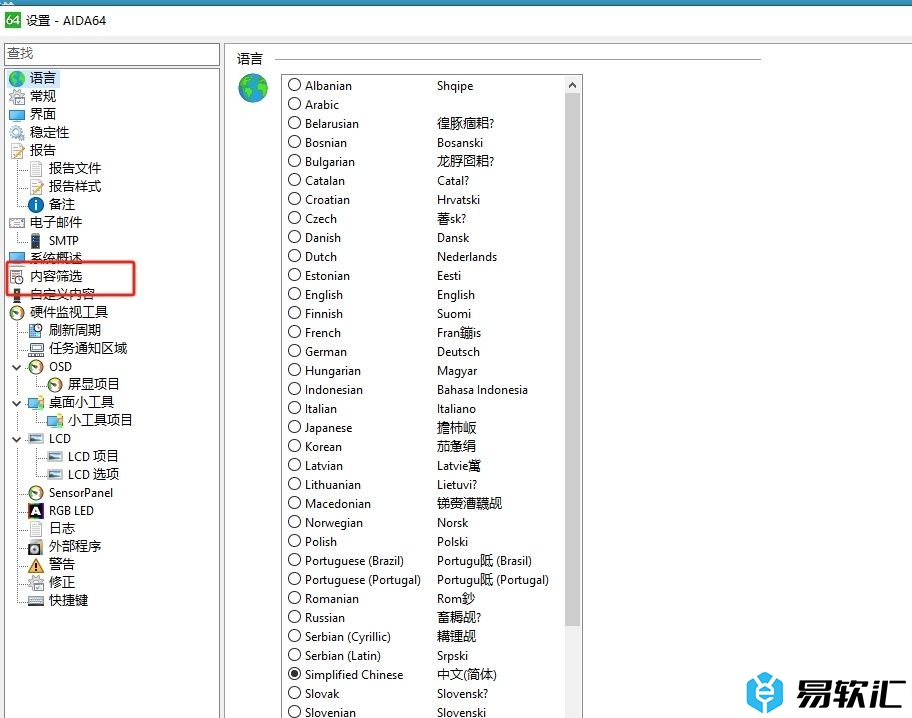This screenshot has height=718, width=912.
Task: Select the English language radio button
Action: click(295, 294)
